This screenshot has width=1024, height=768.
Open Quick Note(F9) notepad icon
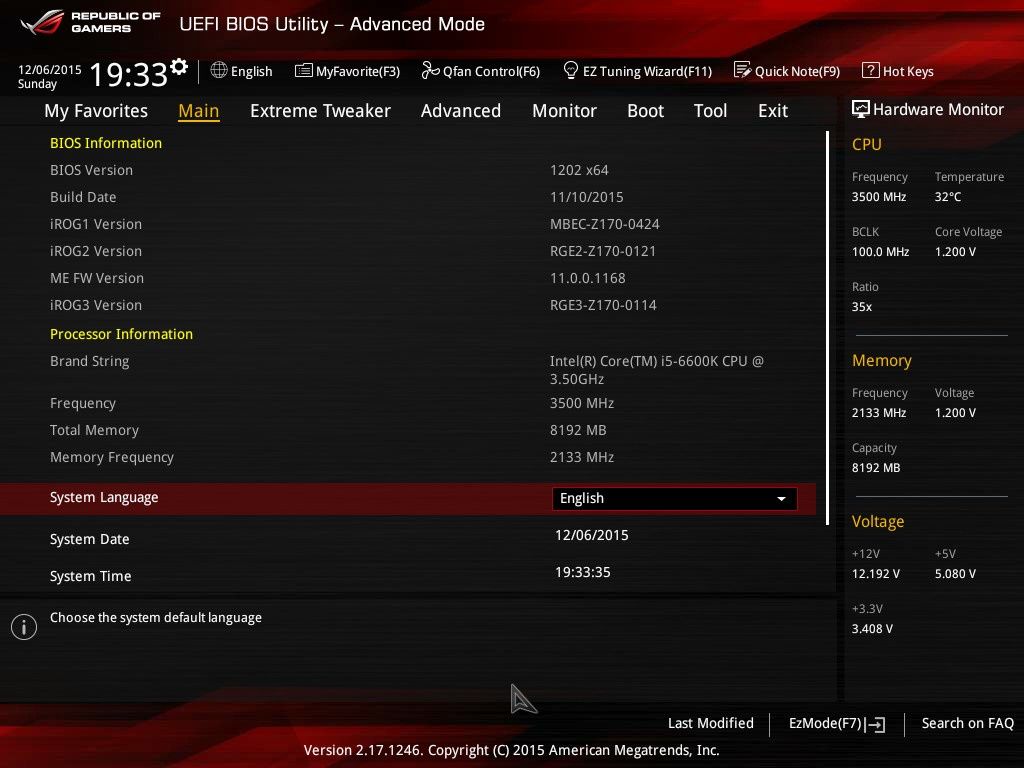click(x=742, y=70)
